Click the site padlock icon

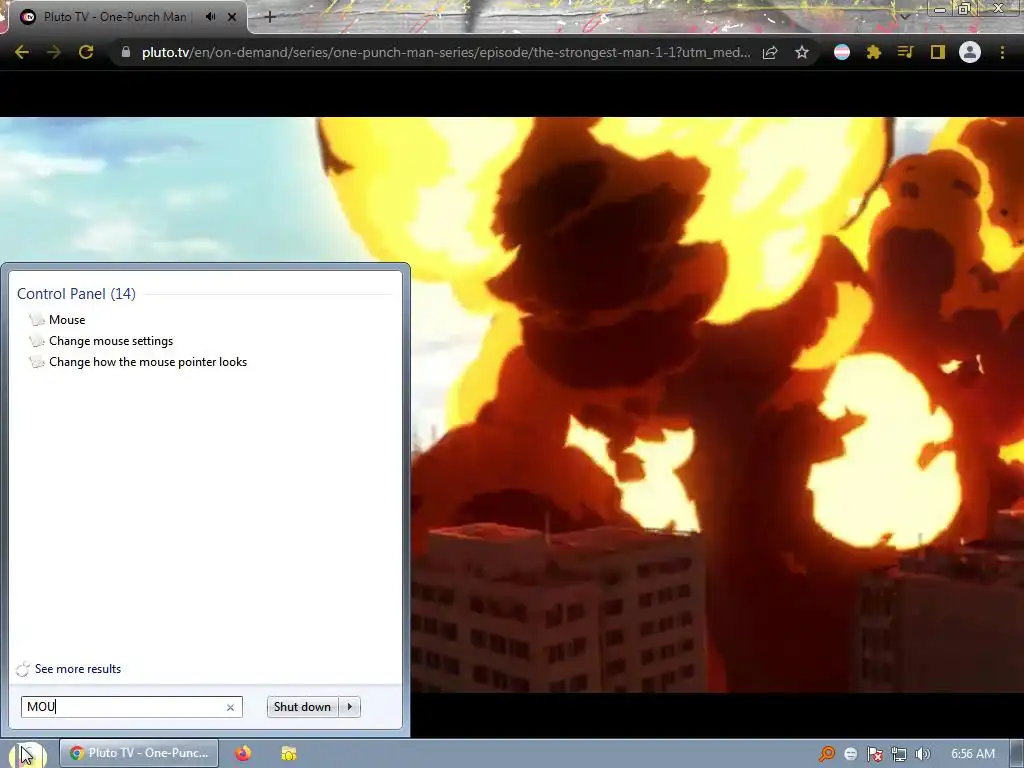[x=126, y=52]
